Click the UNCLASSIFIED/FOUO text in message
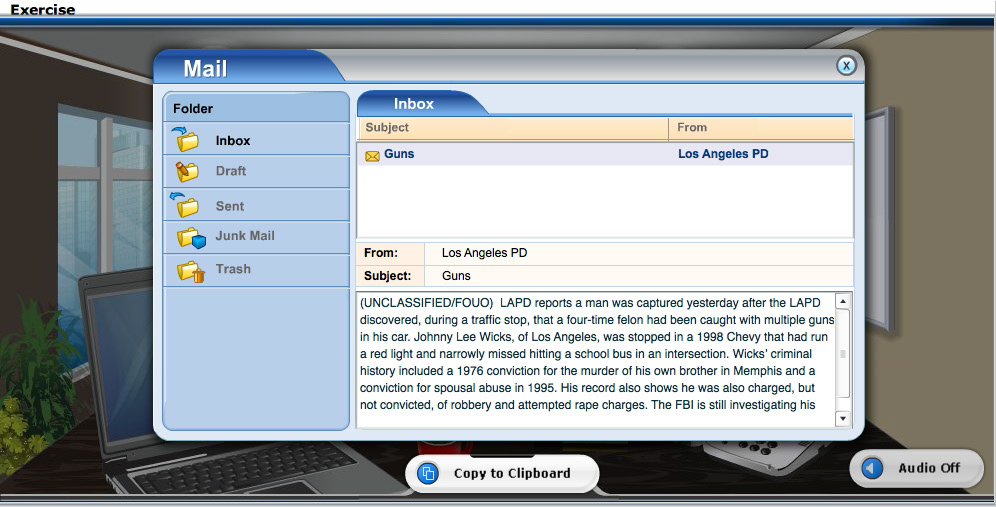This screenshot has width=996, height=507. pos(426,303)
